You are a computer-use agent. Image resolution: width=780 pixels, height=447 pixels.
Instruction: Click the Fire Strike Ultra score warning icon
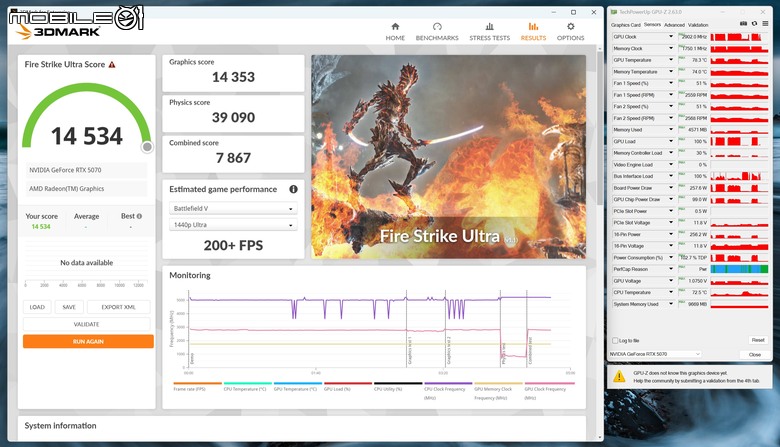[x=112, y=65]
